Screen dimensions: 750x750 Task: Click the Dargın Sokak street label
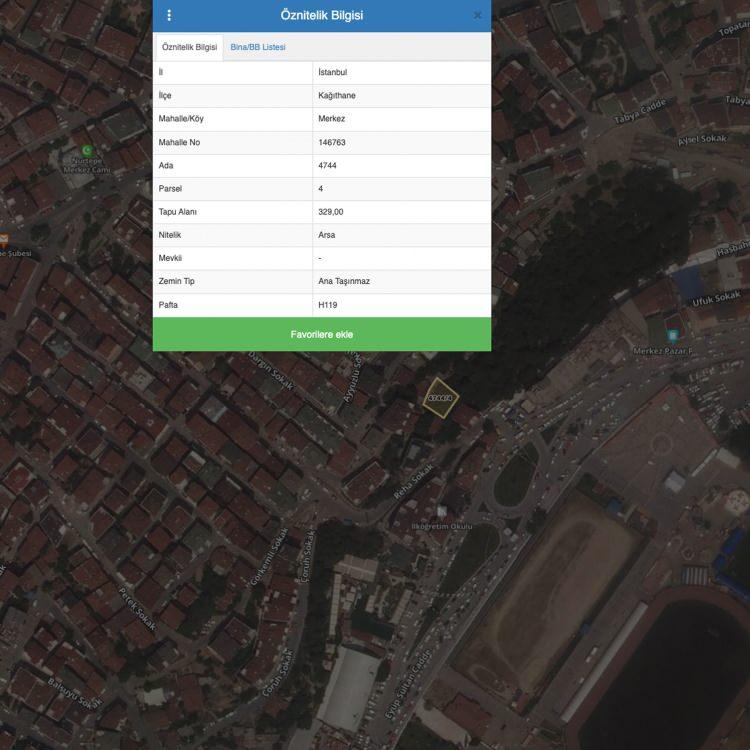pos(271,371)
